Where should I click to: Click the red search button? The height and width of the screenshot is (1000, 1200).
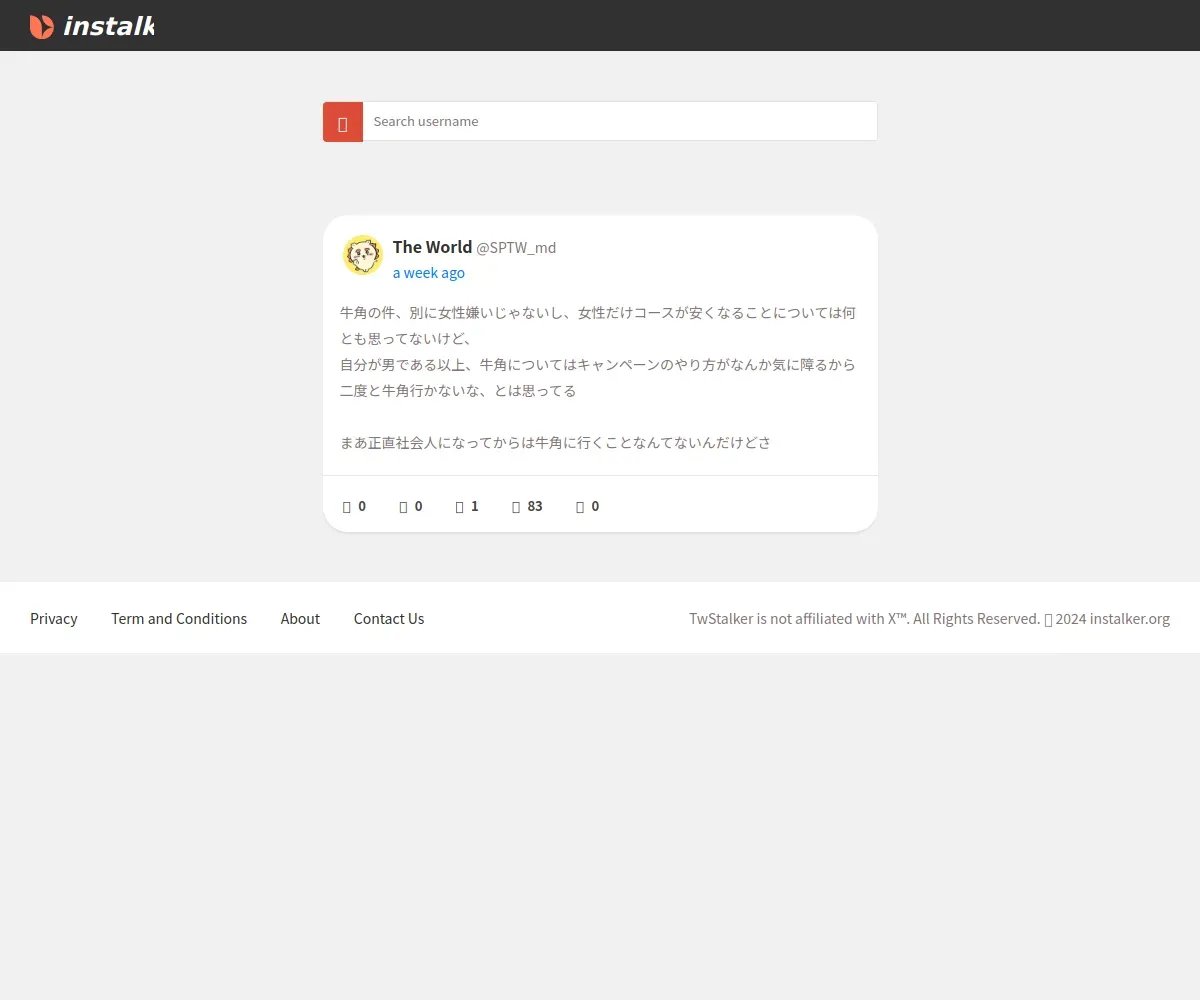tap(343, 122)
